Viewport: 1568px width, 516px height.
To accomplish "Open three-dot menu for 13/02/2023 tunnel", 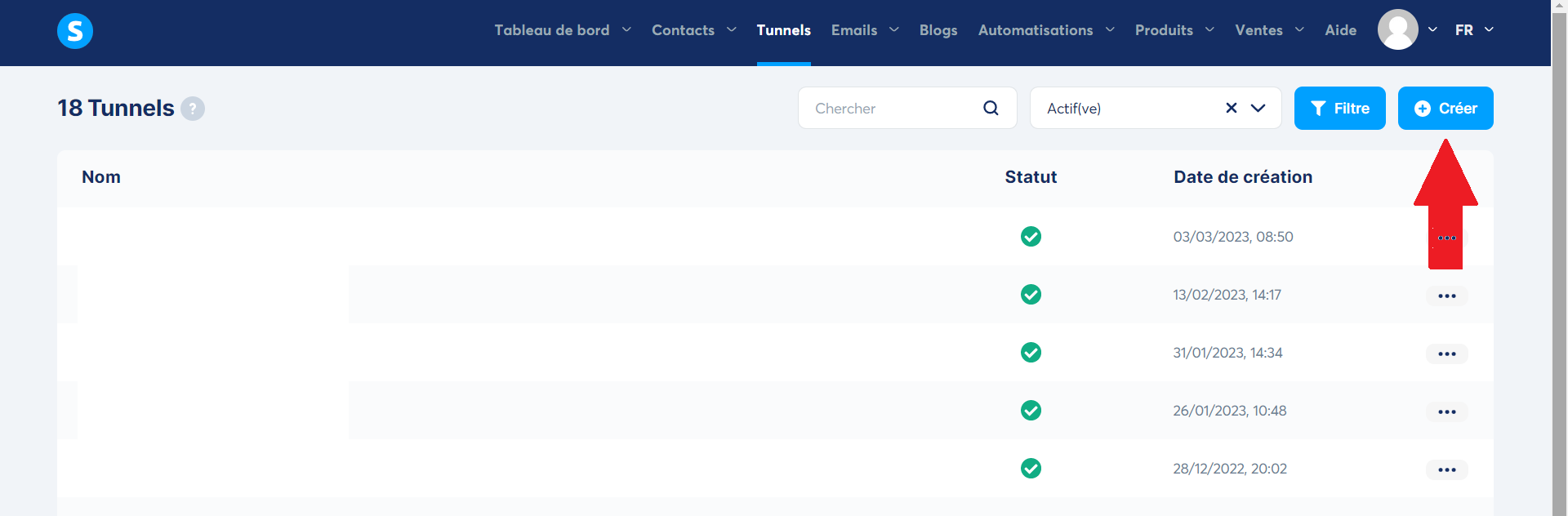I will (1447, 296).
